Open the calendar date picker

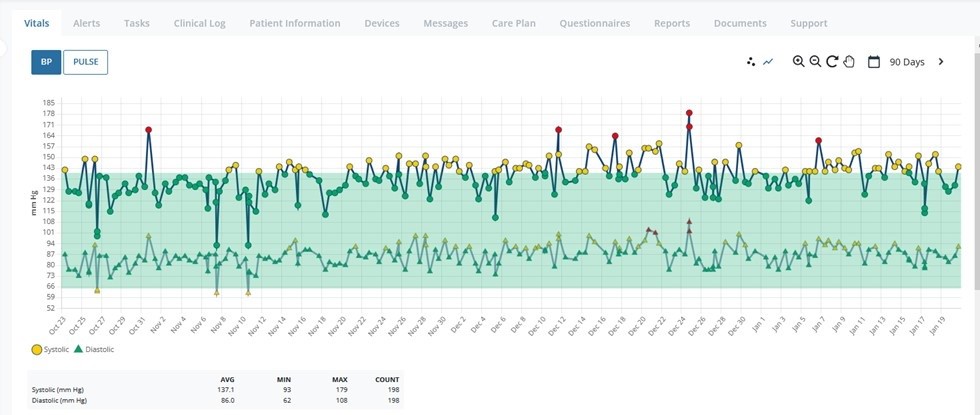click(874, 62)
